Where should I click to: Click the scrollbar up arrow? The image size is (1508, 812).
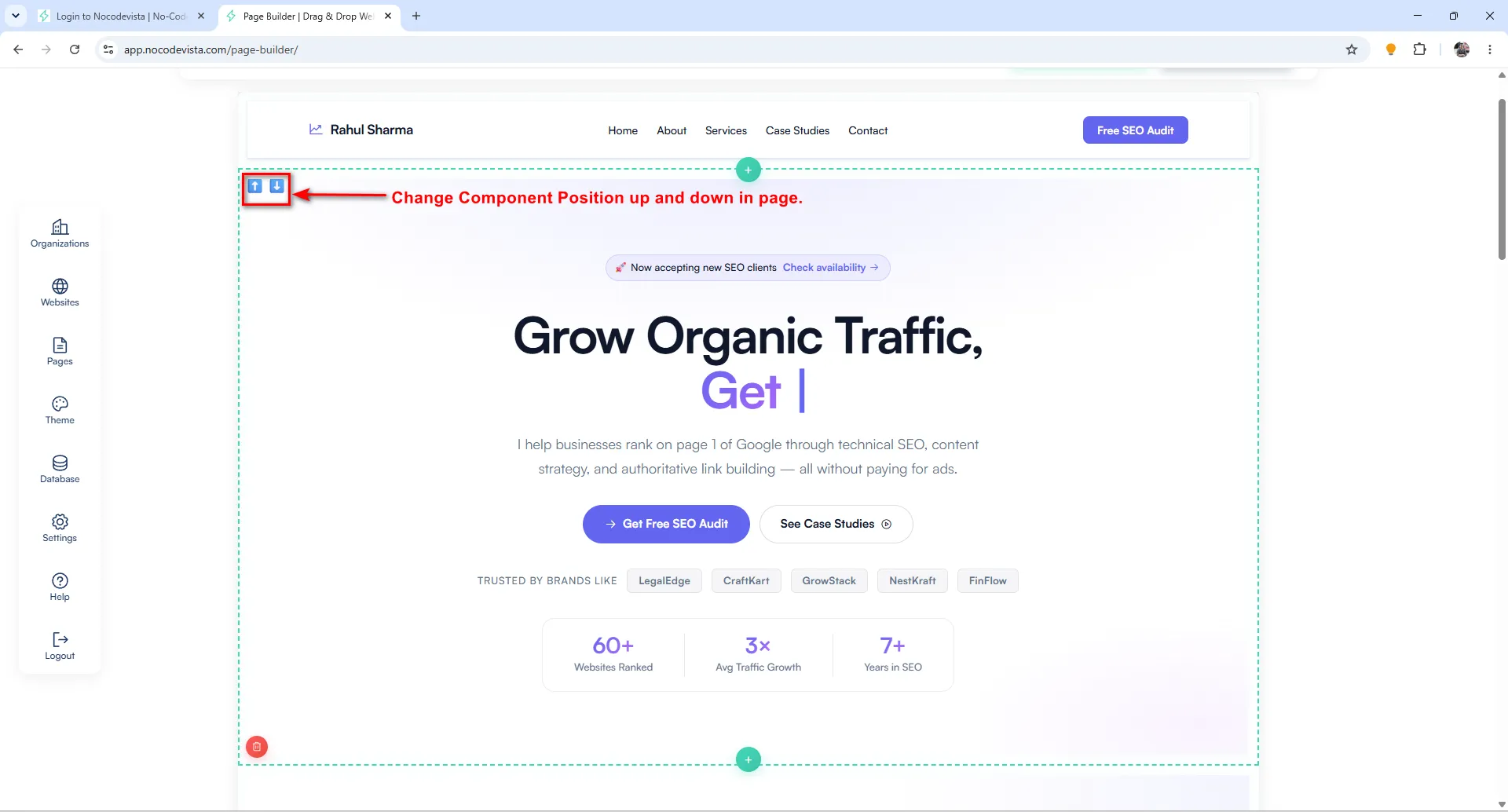(x=1502, y=75)
